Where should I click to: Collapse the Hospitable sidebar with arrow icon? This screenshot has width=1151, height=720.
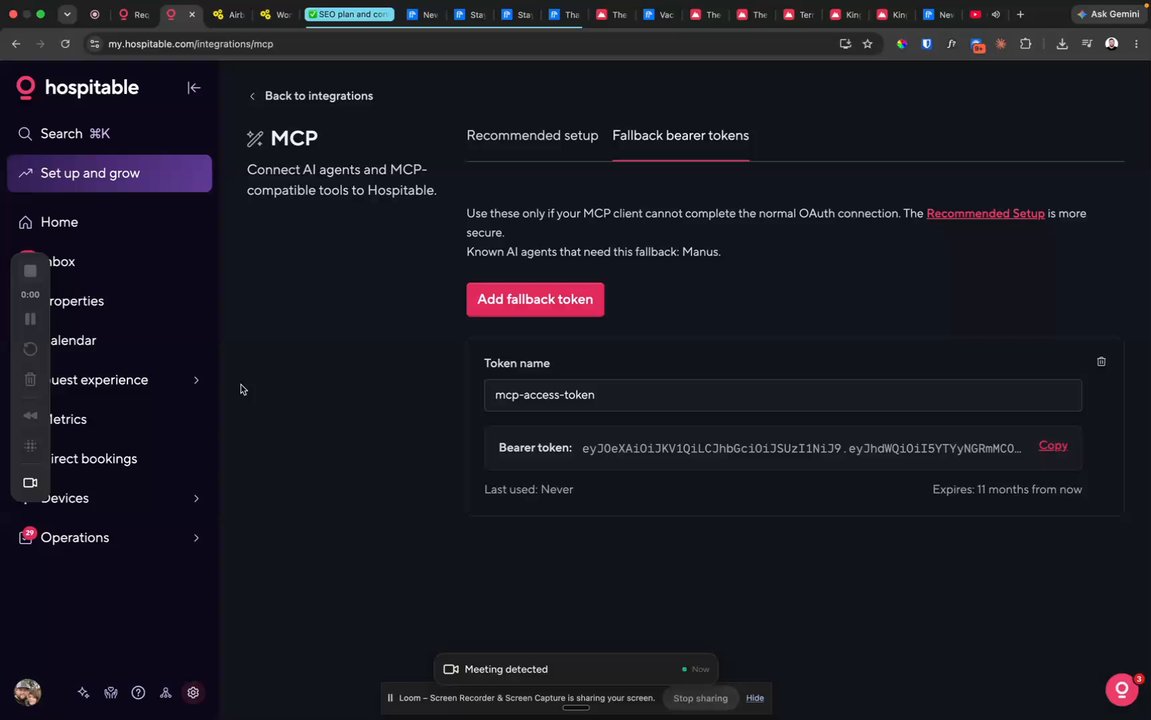tap(194, 88)
